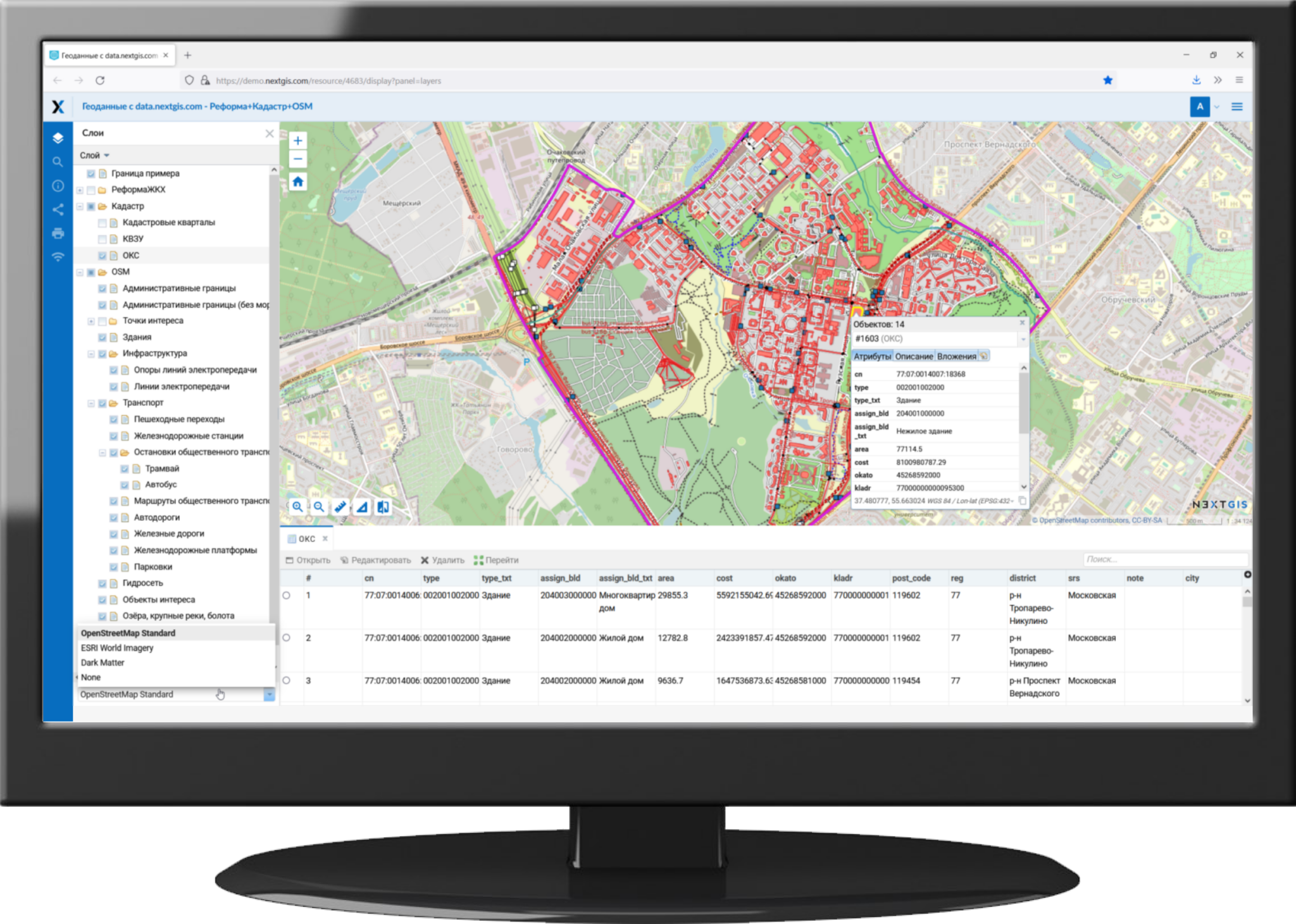Close the feature identify popup
This screenshot has height=924, width=1296.
coord(1022,323)
